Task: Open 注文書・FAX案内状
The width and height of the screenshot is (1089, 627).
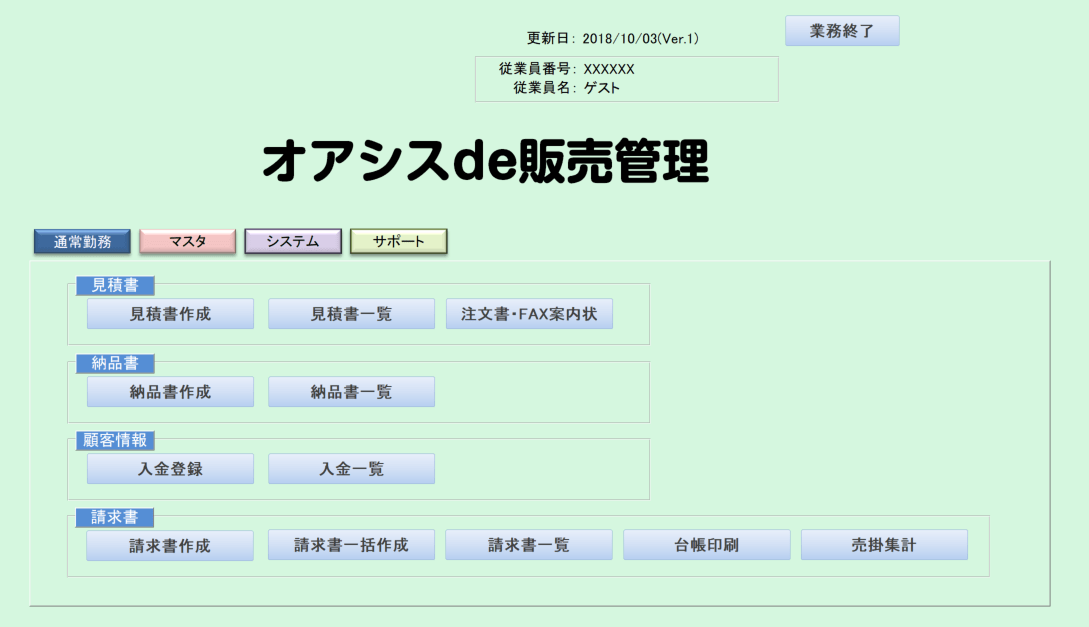Action: 529,314
